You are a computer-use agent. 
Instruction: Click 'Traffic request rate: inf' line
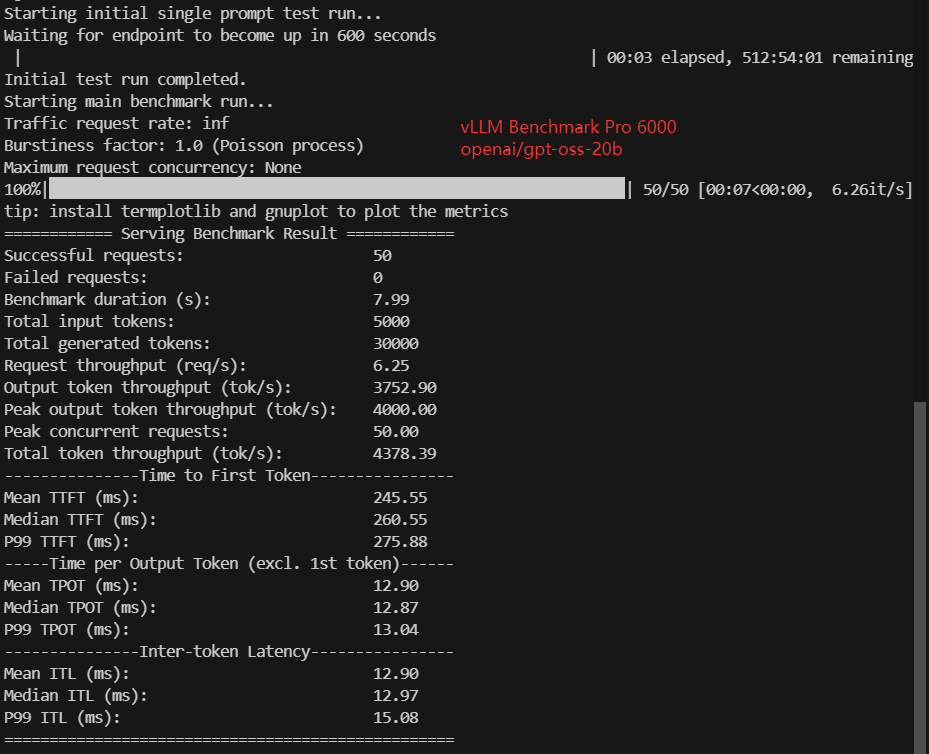coord(116,123)
